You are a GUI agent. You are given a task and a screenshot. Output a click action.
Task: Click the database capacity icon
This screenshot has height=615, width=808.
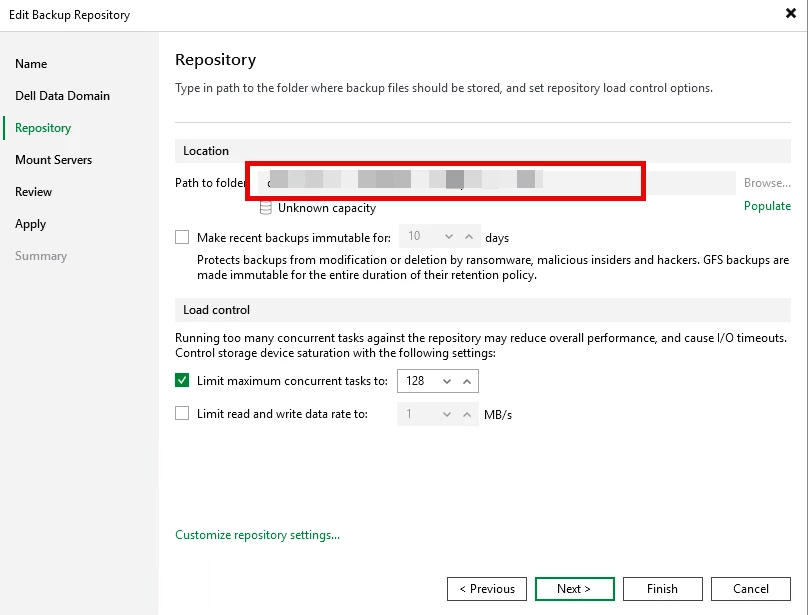265,208
